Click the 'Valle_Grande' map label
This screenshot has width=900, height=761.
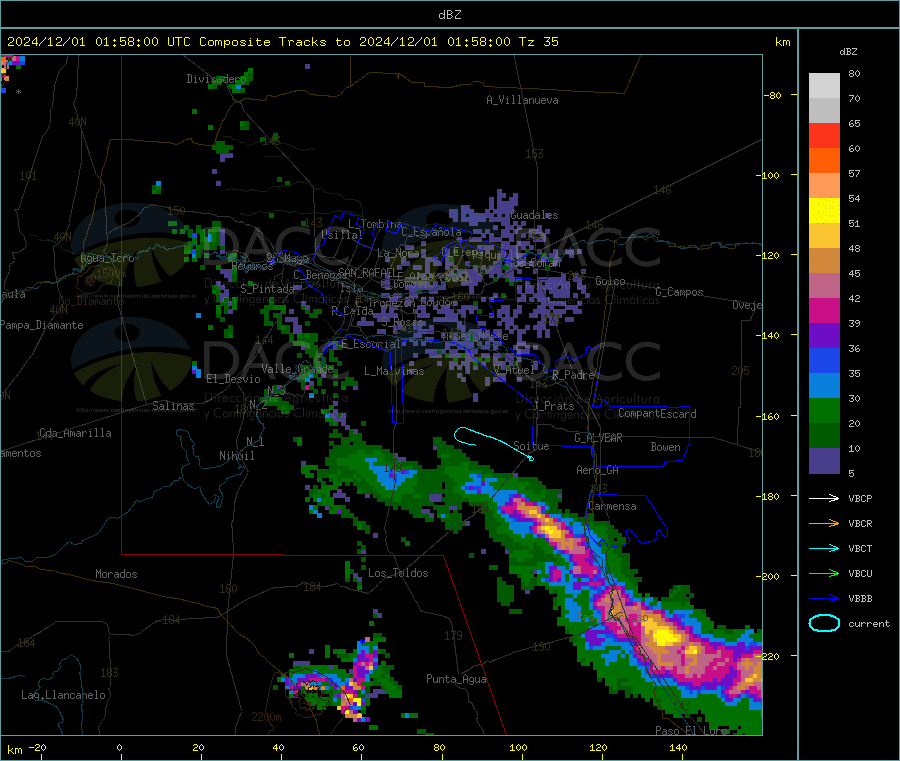tap(297, 369)
